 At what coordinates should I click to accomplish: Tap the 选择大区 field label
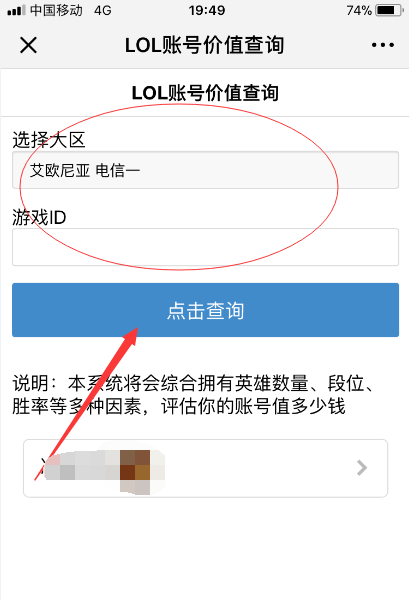(49, 140)
